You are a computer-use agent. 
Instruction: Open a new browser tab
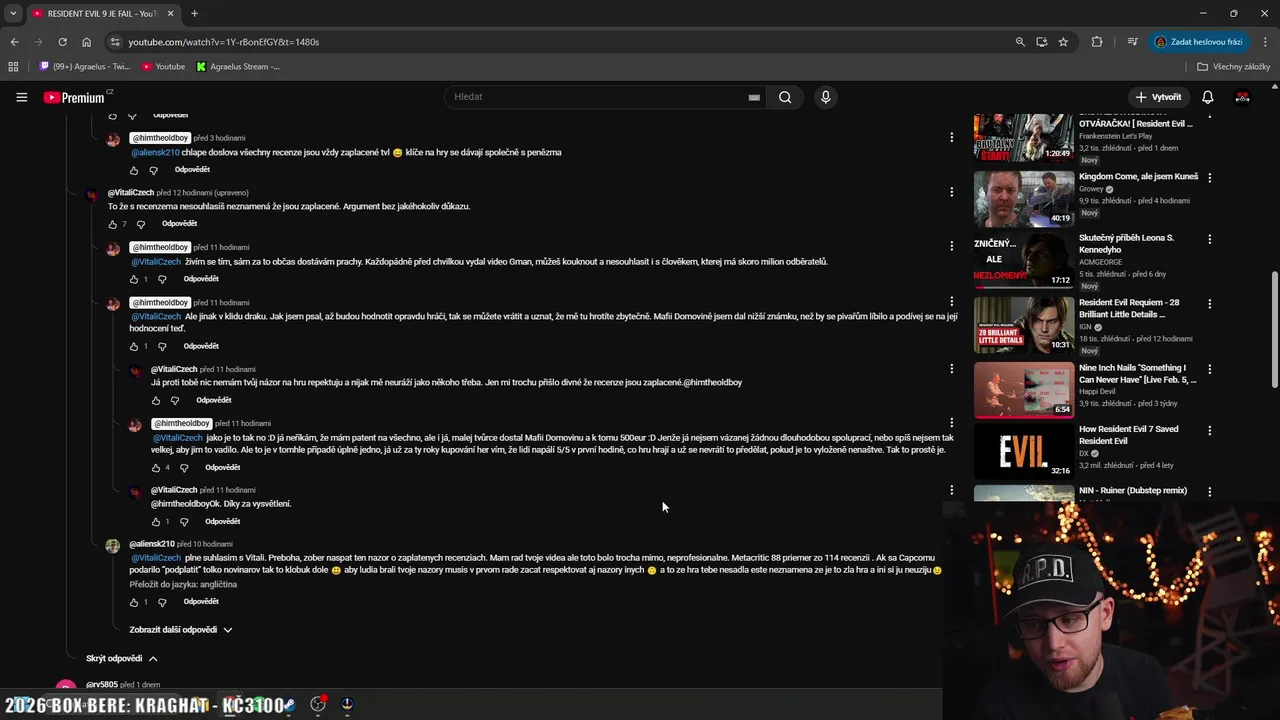click(x=194, y=13)
